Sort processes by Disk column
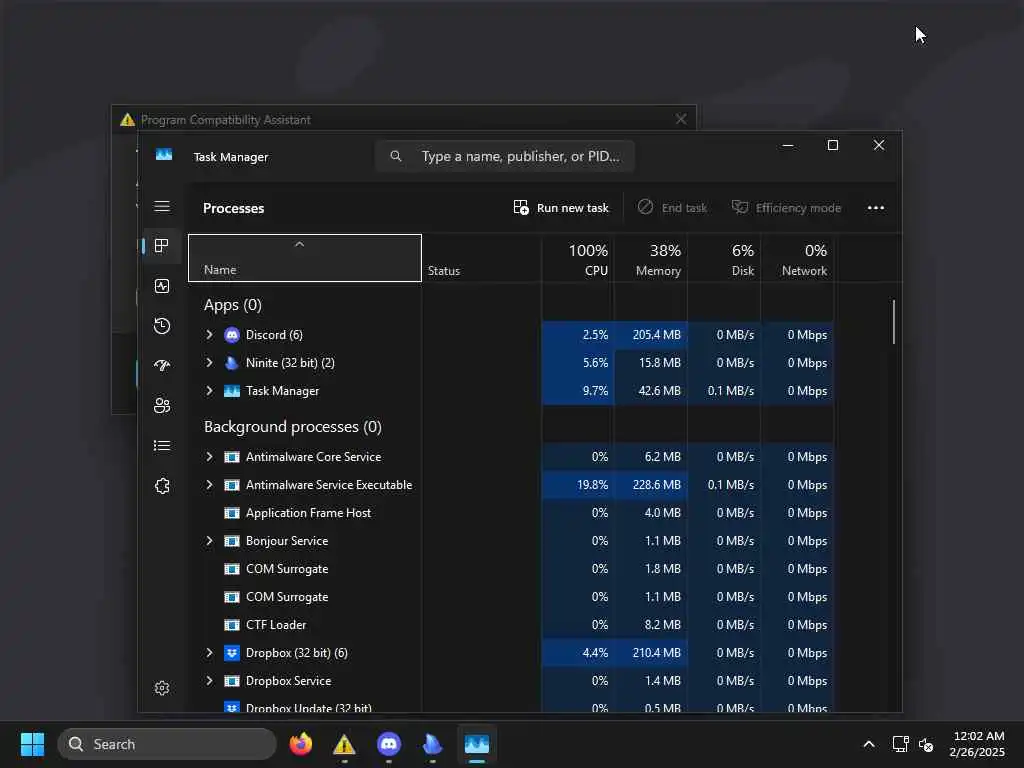The height and width of the screenshot is (768, 1024). click(x=724, y=258)
